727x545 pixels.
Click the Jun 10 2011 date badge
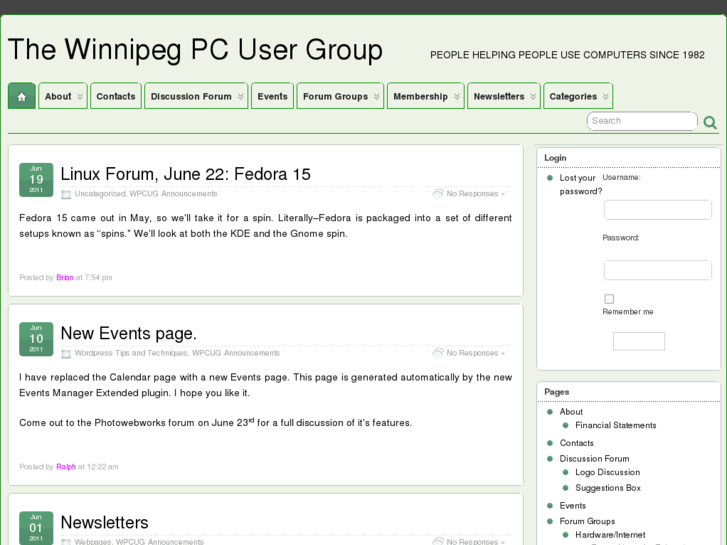36,339
